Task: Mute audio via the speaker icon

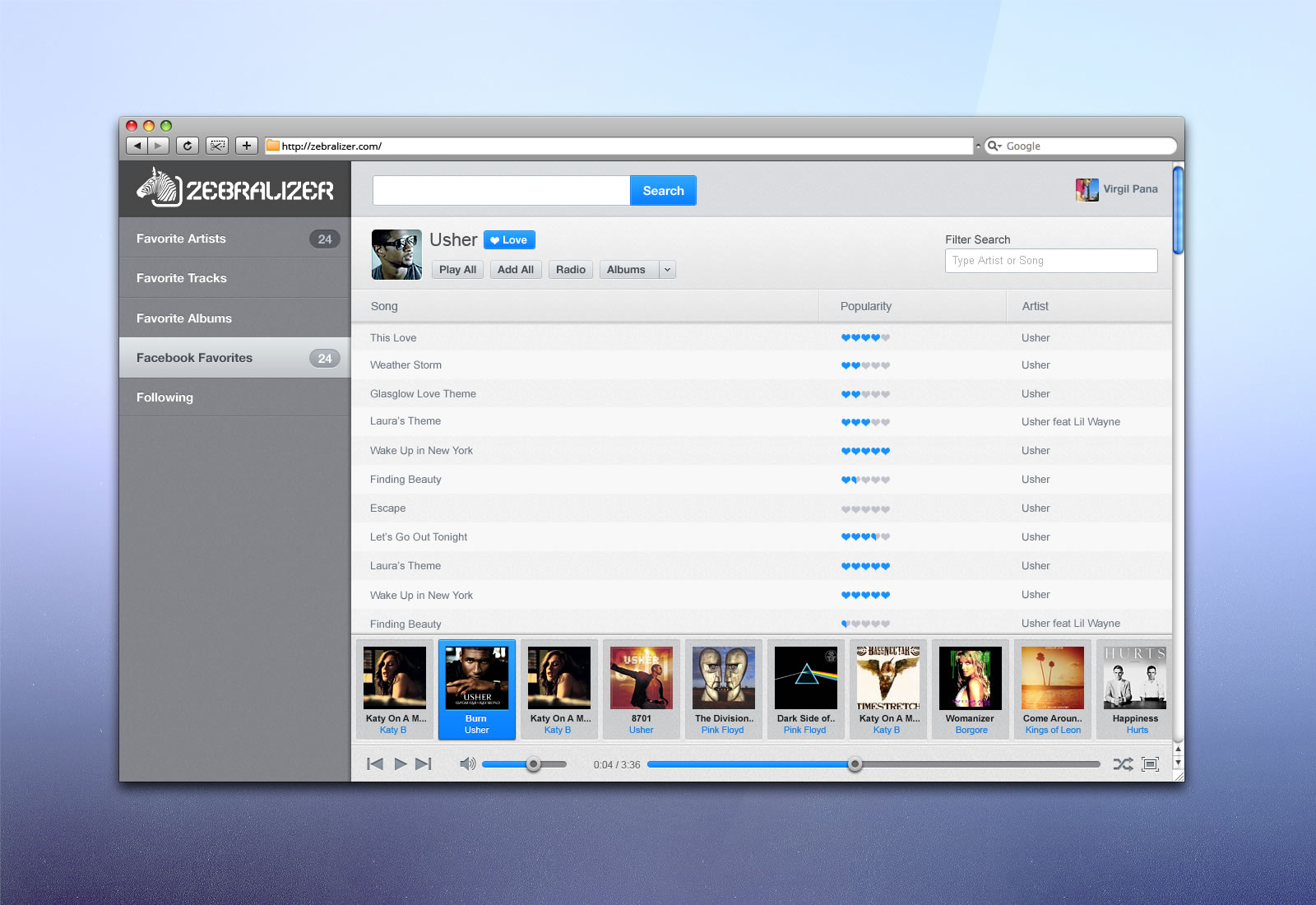Action: 468,764
